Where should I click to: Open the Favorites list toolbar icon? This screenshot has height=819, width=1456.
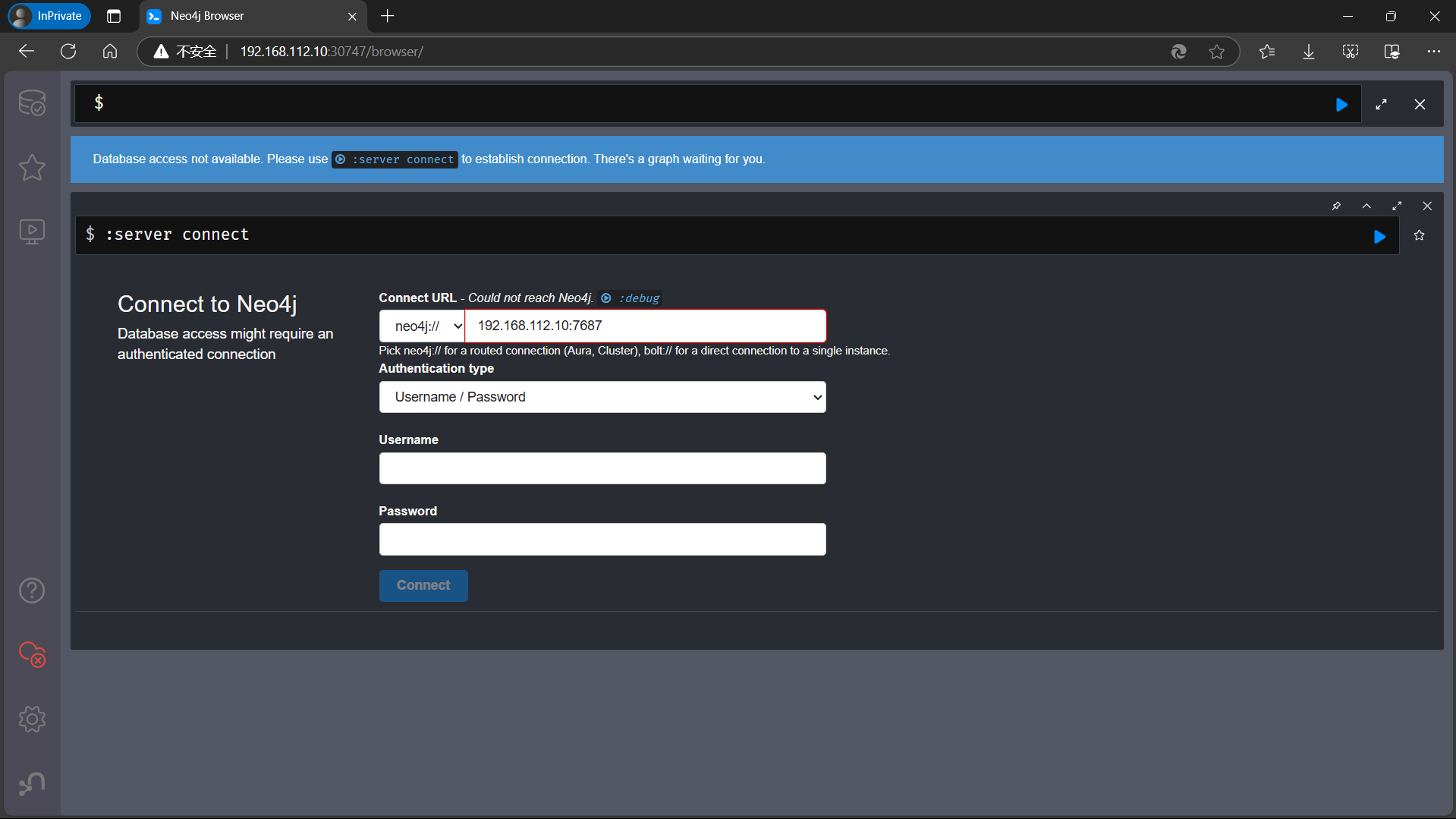coord(1267,52)
